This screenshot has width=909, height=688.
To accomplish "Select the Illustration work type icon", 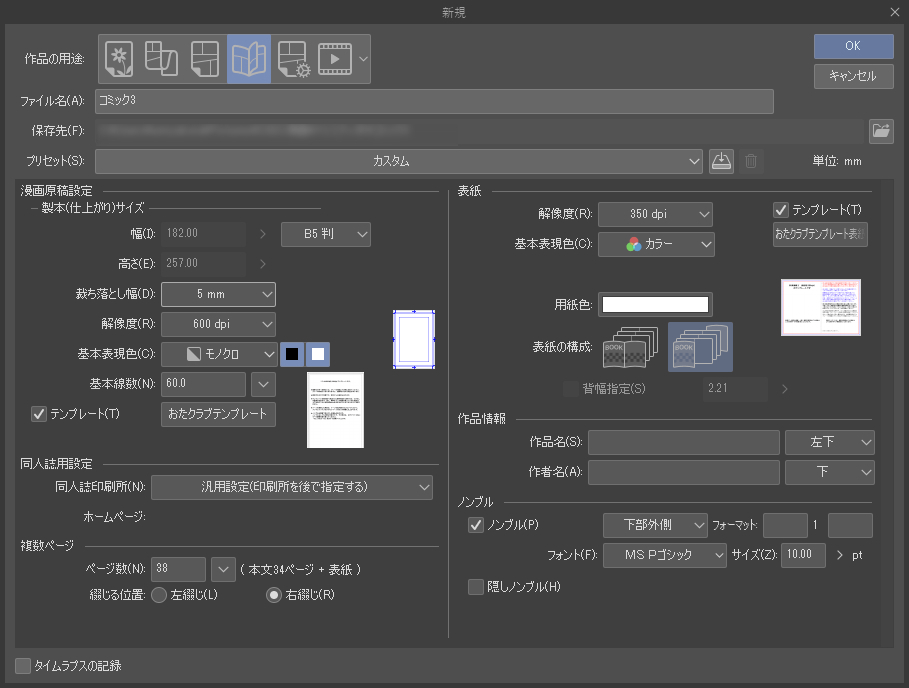I will [118, 59].
